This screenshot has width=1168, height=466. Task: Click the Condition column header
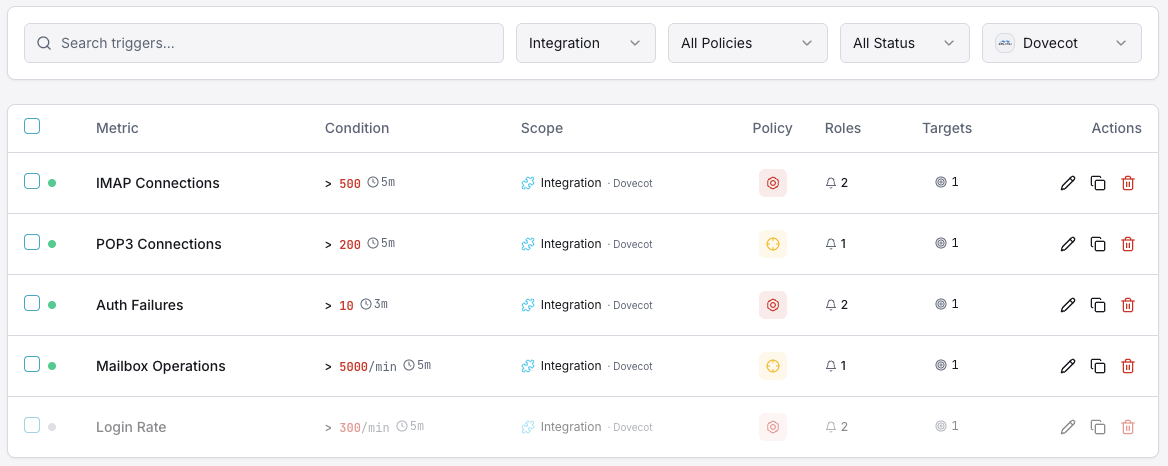pyautogui.click(x=357, y=128)
